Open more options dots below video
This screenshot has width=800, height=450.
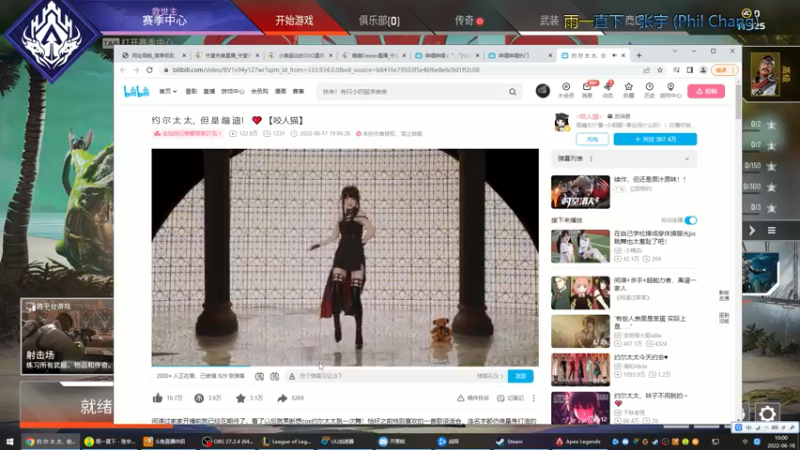(x=534, y=398)
